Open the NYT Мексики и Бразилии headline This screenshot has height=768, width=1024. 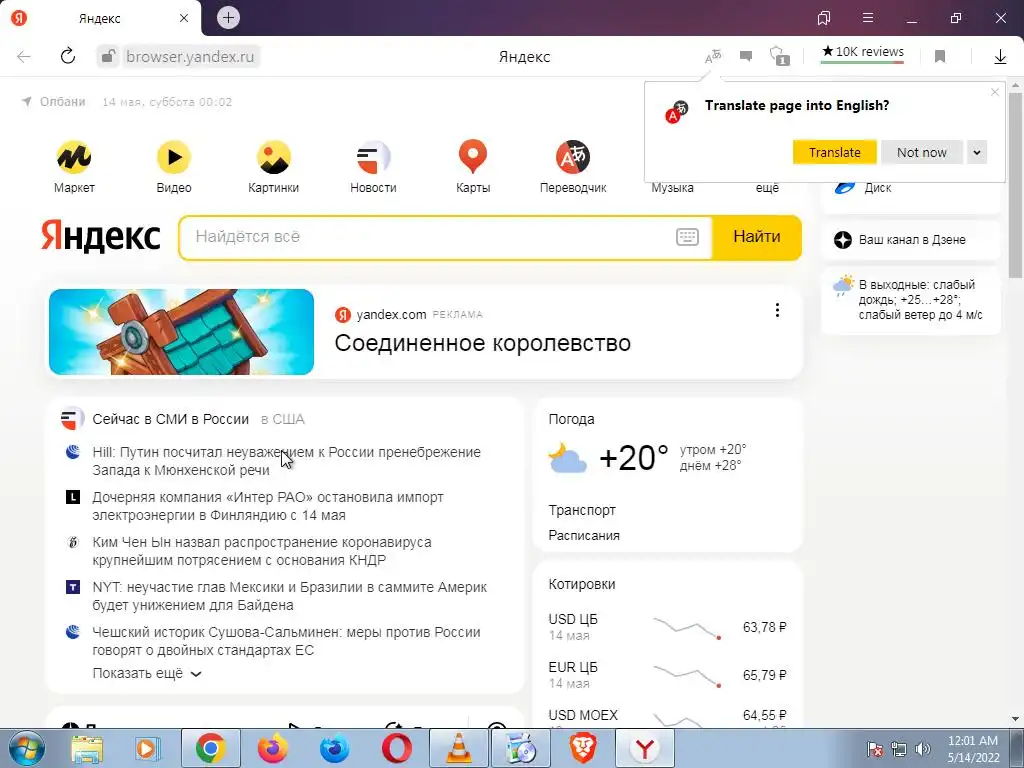pyautogui.click(x=290, y=596)
